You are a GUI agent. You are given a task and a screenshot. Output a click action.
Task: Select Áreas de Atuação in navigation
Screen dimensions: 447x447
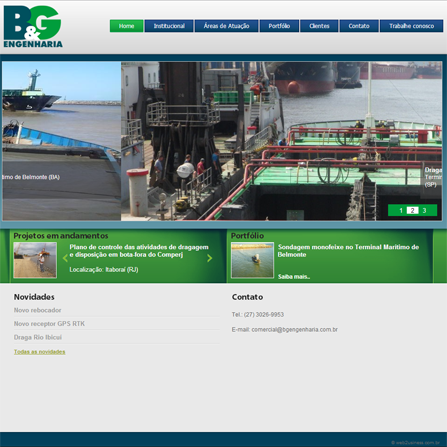(x=226, y=26)
